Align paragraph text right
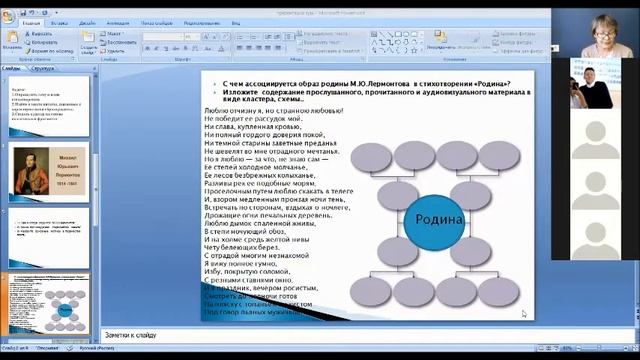 point(258,48)
